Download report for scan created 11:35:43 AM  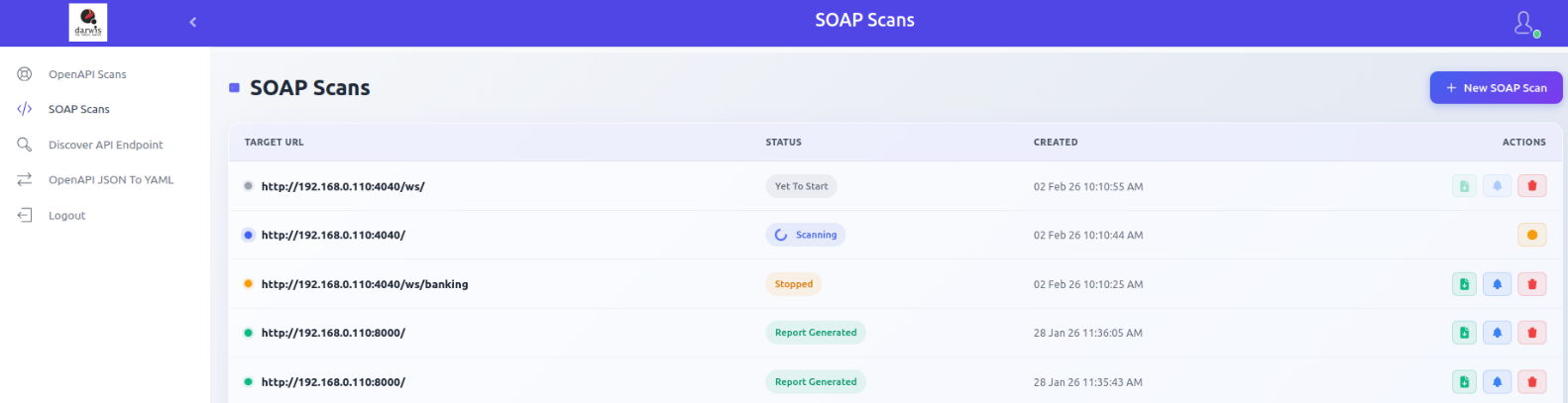(x=1464, y=382)
